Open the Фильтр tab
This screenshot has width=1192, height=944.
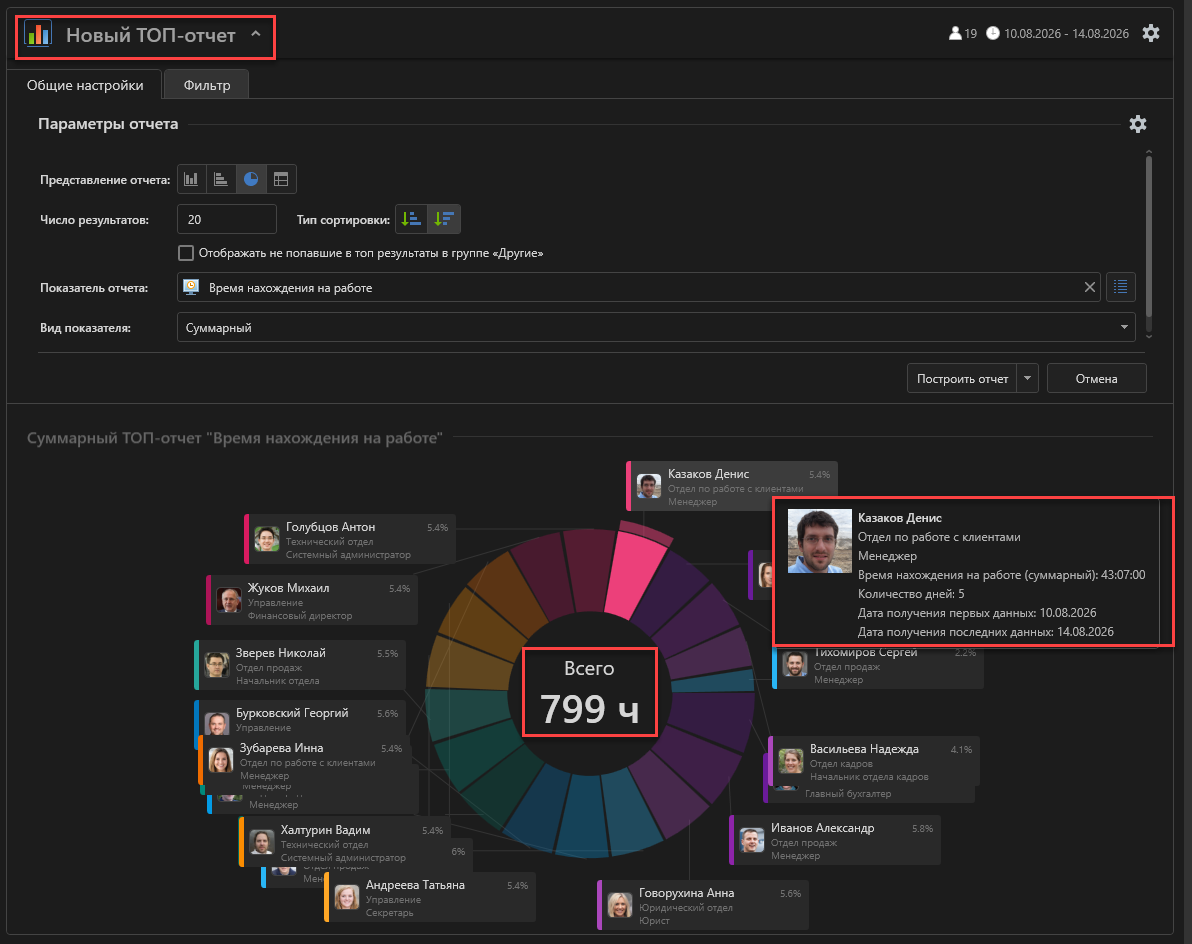tap(207, 85)
